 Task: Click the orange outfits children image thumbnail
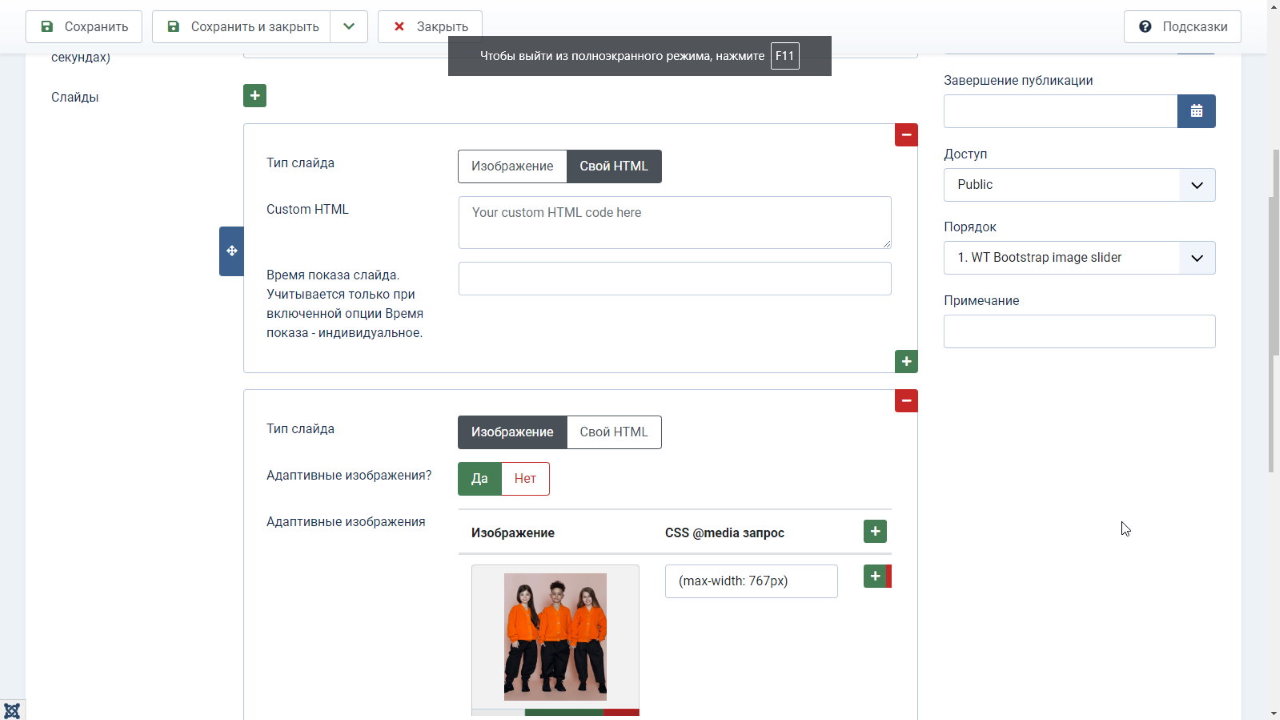pyautogui.click(x=555, y=637)
